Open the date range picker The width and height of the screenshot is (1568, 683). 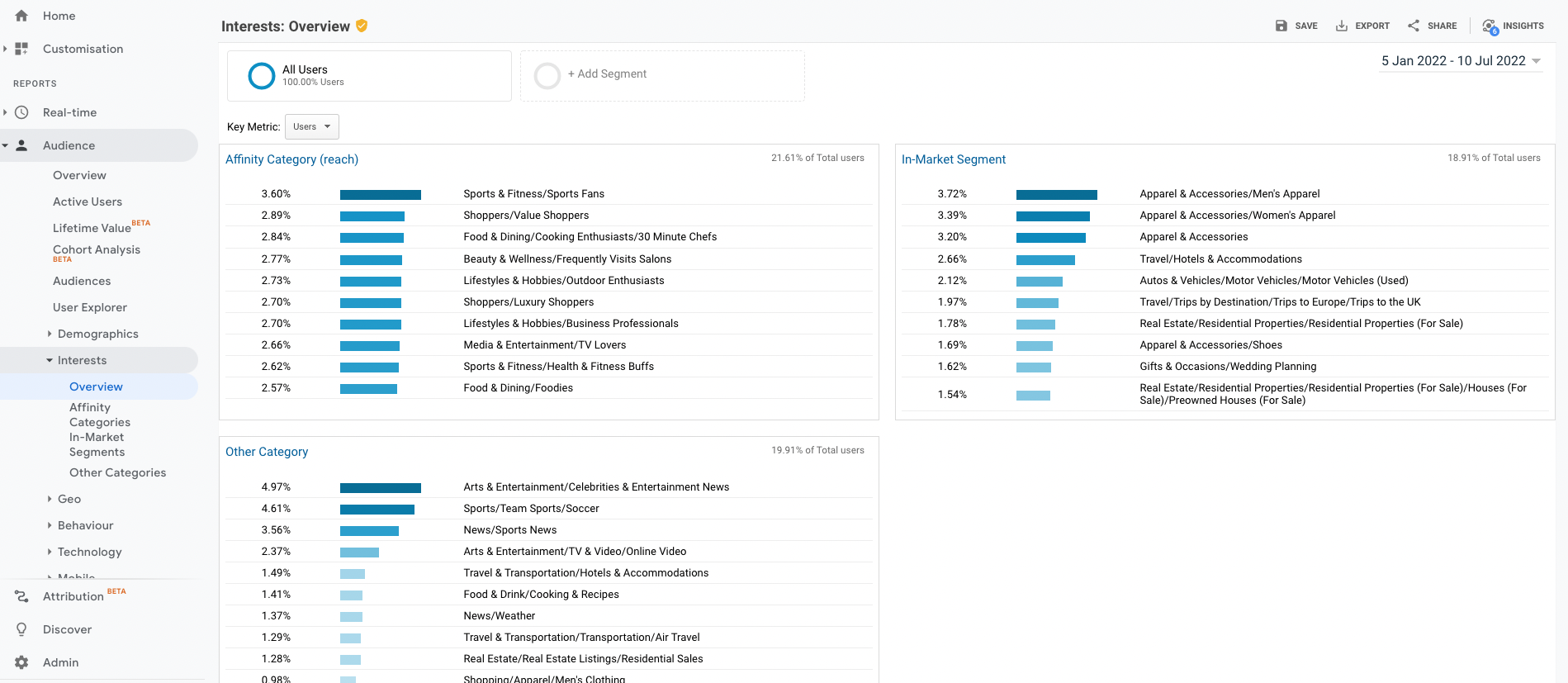coord(1460,61)
